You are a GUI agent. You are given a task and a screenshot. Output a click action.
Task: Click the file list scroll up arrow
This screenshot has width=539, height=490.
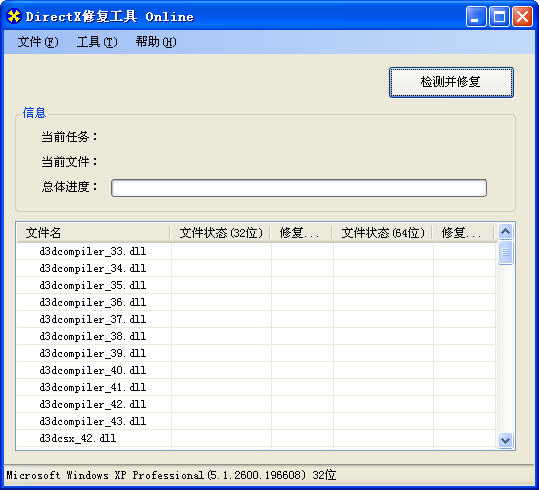[x=505, y=231]
